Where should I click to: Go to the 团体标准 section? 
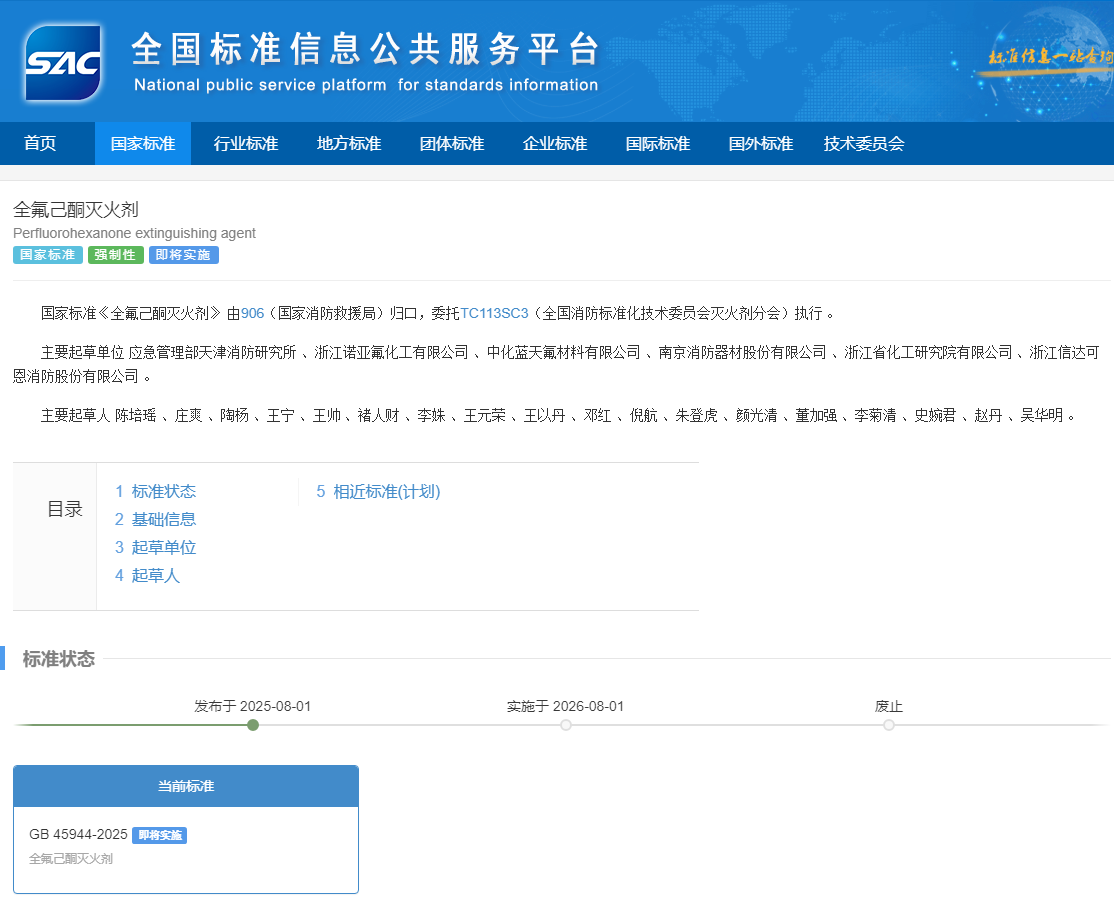pos(452,144)
